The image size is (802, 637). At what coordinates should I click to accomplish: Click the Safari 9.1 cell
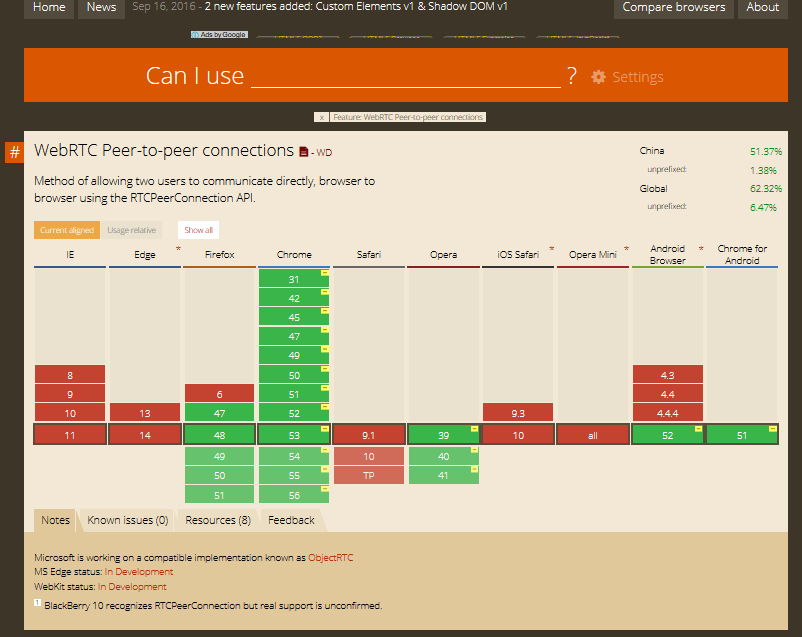pos(369,435)
